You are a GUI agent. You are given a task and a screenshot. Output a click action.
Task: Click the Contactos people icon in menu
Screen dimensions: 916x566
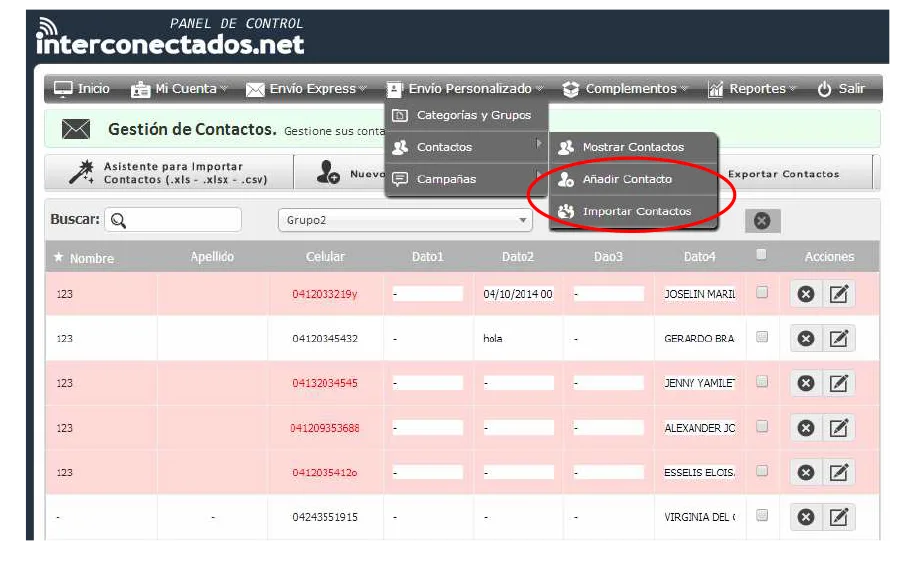400,147
